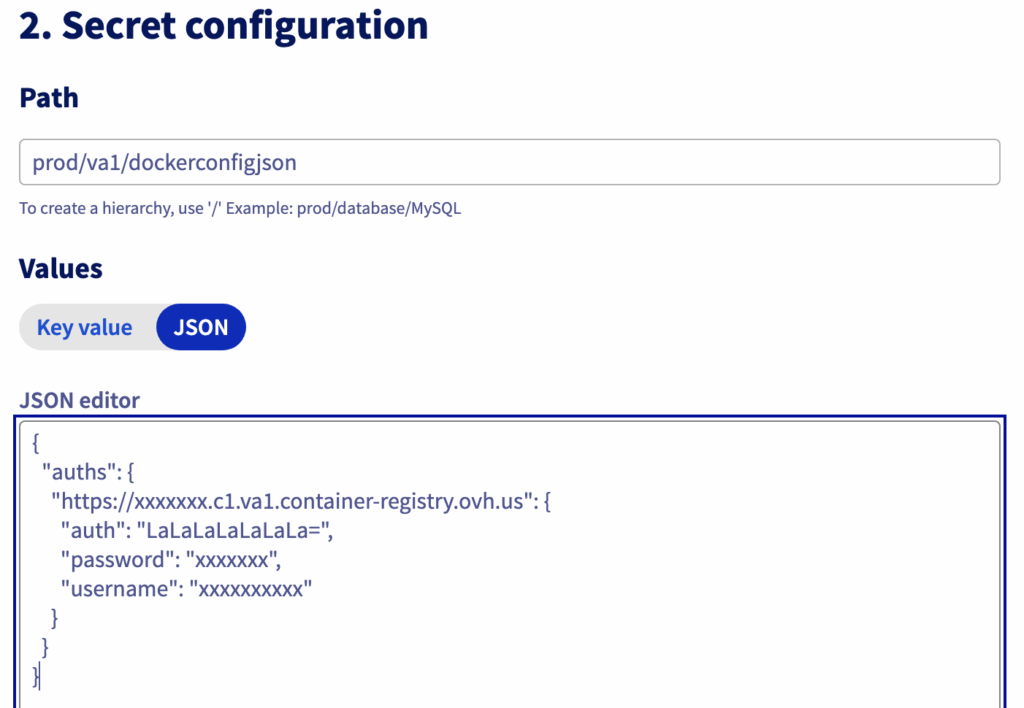Screen dimensions: 1024x708
Task: Click the "Values" section heading
Action: tap(61, 268)
